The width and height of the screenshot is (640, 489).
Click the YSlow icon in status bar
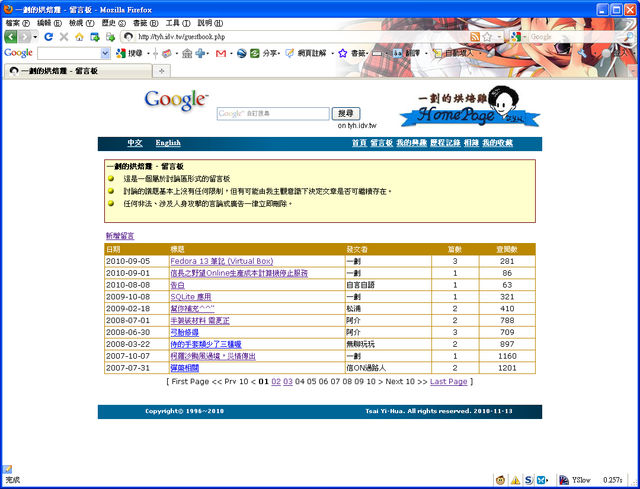pos(566,480)
